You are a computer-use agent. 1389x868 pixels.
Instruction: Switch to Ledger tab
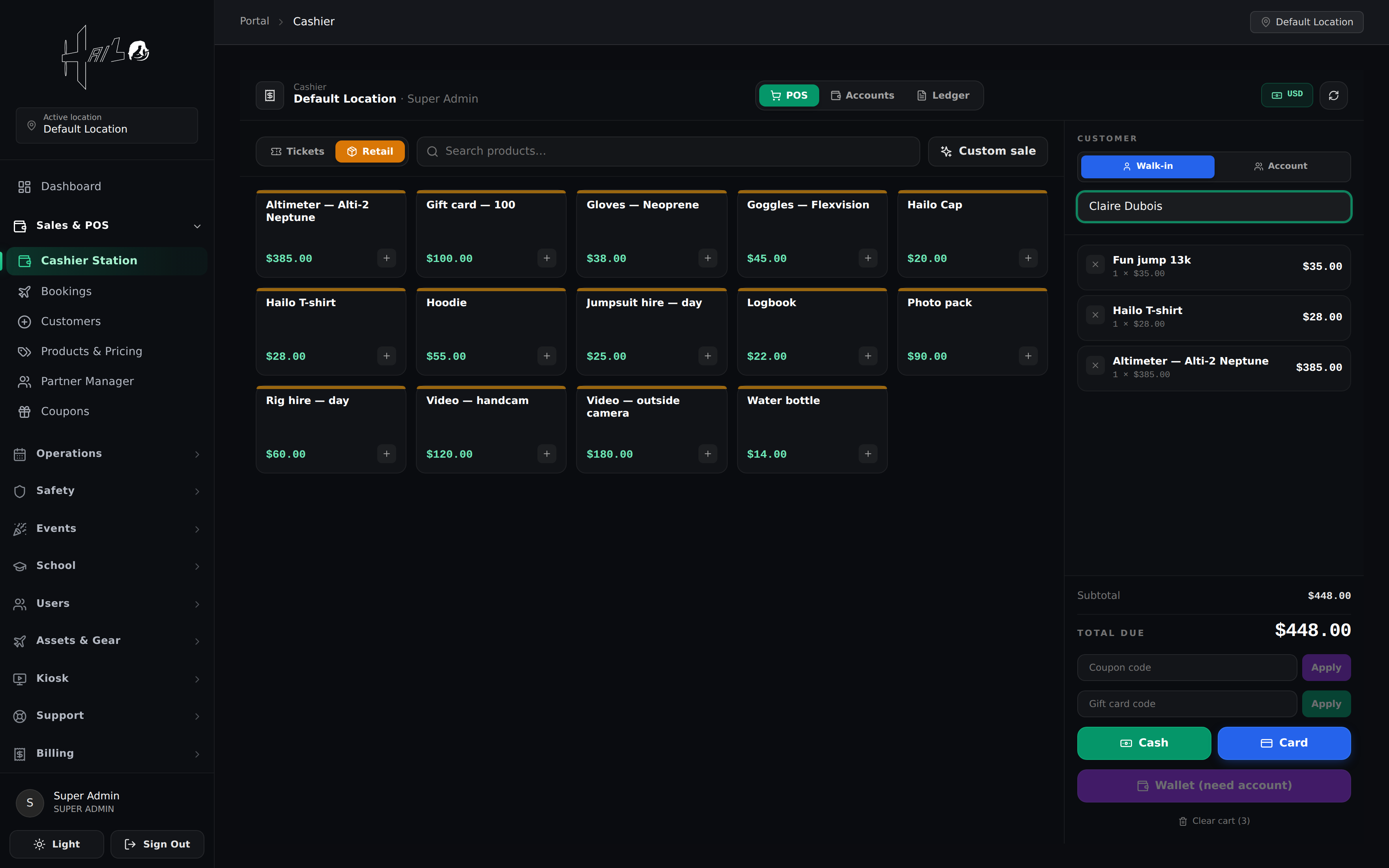coord(943,95)
